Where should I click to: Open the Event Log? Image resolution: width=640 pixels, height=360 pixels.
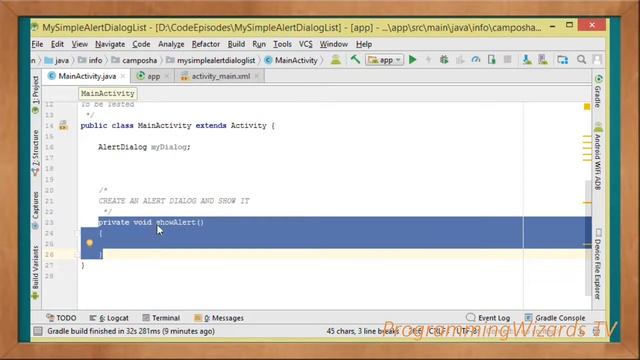(x=488, y=318)
